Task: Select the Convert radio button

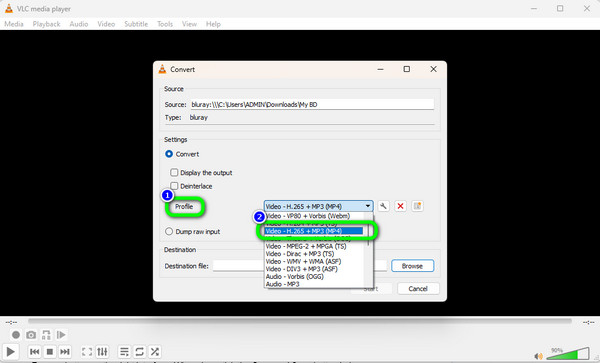Action: pos(169,154)
